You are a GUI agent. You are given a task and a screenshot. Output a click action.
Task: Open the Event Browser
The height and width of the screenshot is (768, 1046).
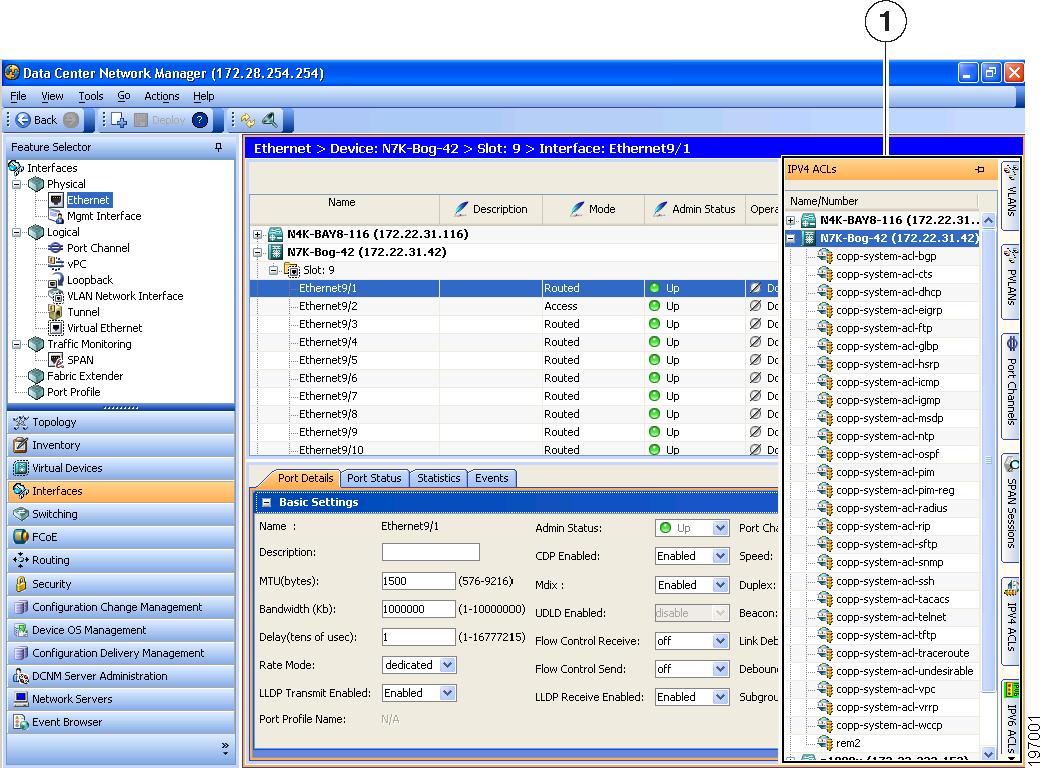66,722
